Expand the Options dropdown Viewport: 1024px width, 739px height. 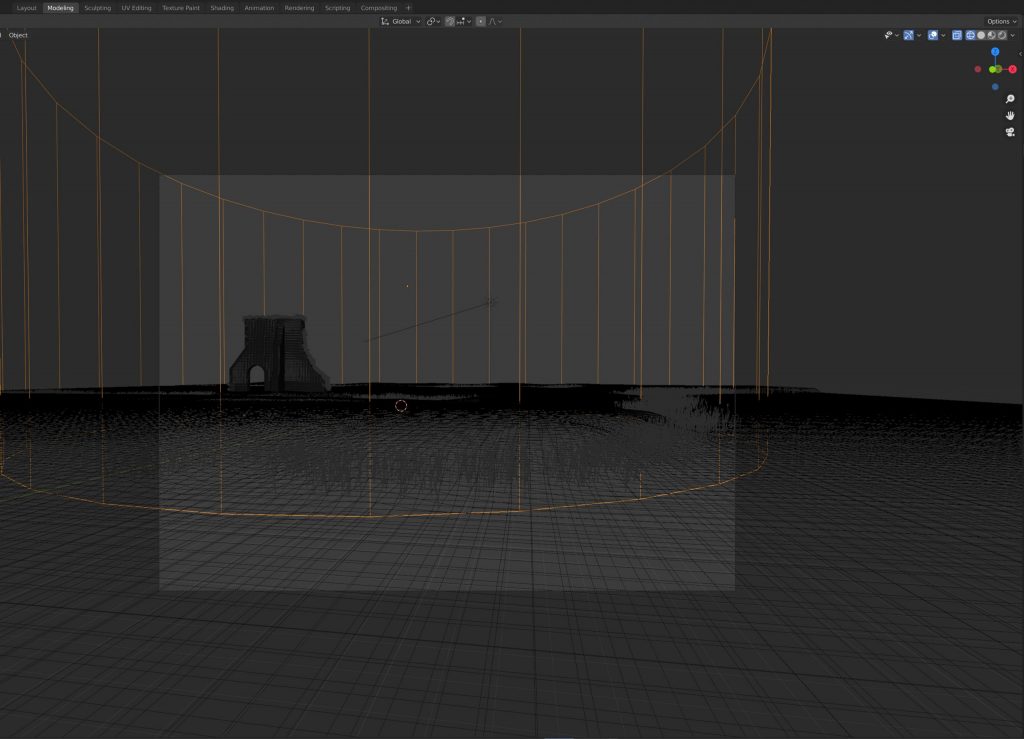point(1000,21)
